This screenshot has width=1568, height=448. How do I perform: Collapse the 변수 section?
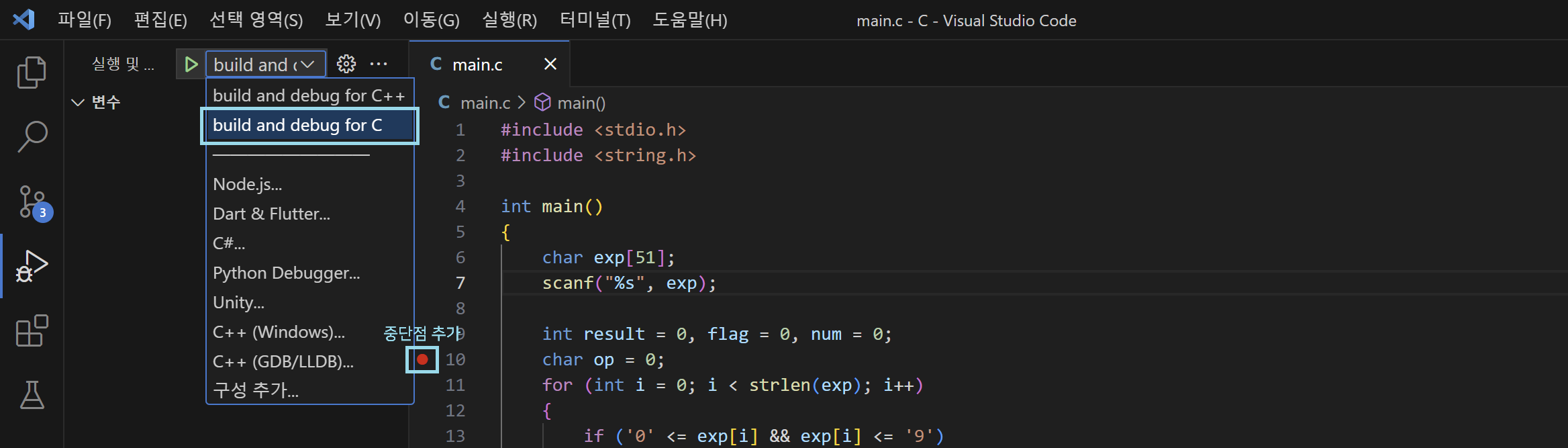point(78,102)
